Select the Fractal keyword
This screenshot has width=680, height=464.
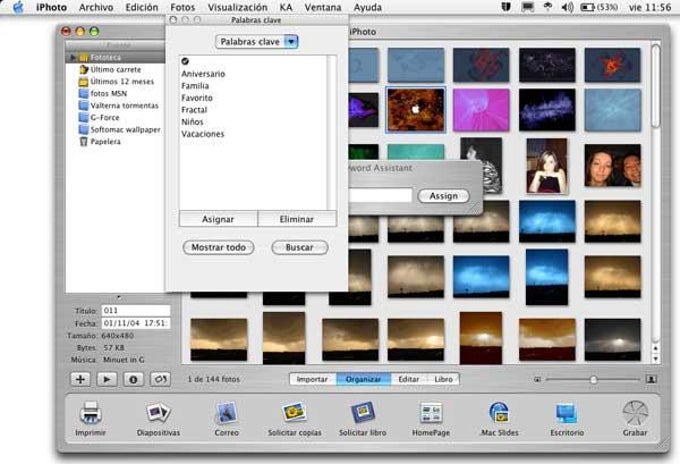pos(194,110)
